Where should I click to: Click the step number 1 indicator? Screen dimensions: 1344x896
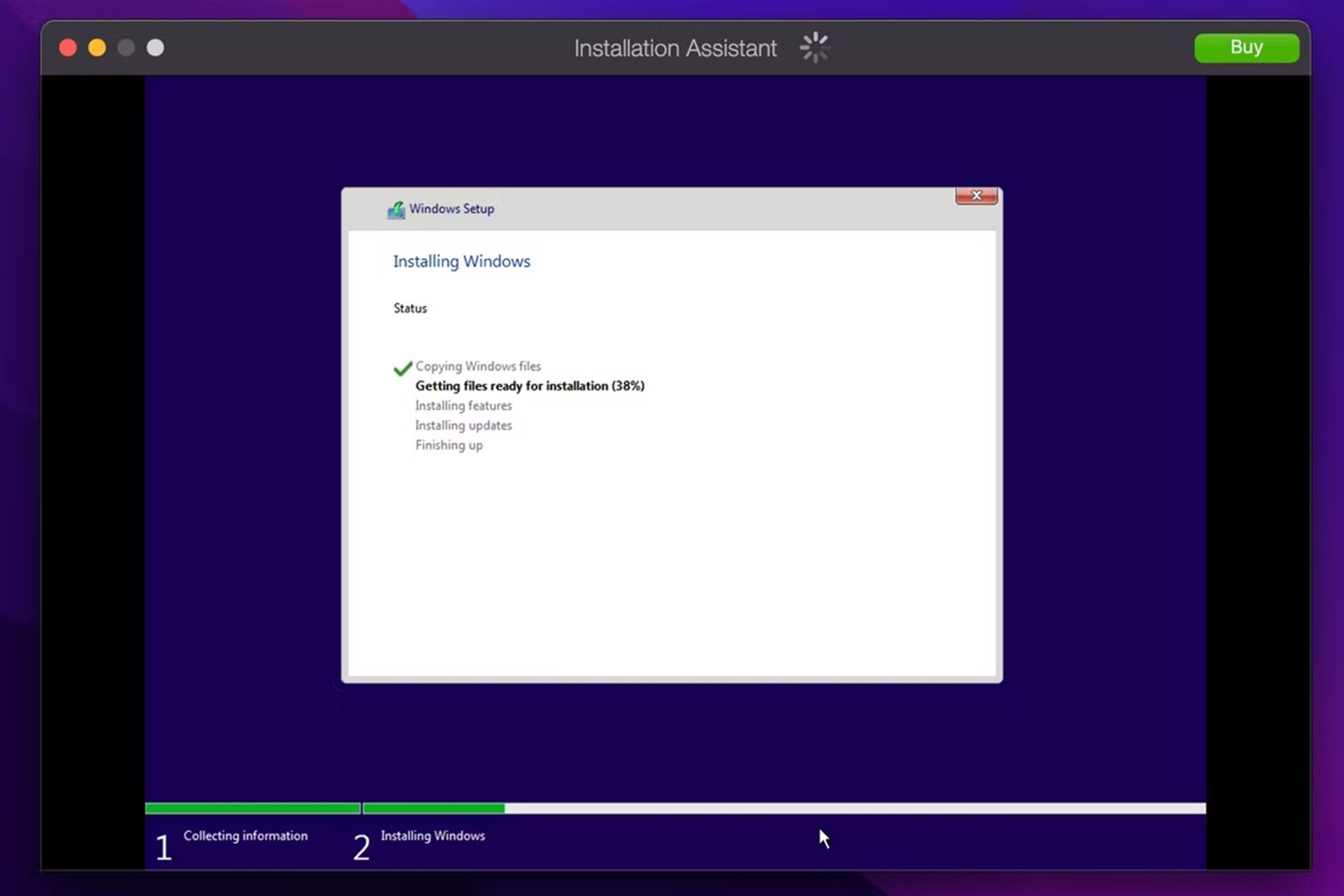[163, 848]
